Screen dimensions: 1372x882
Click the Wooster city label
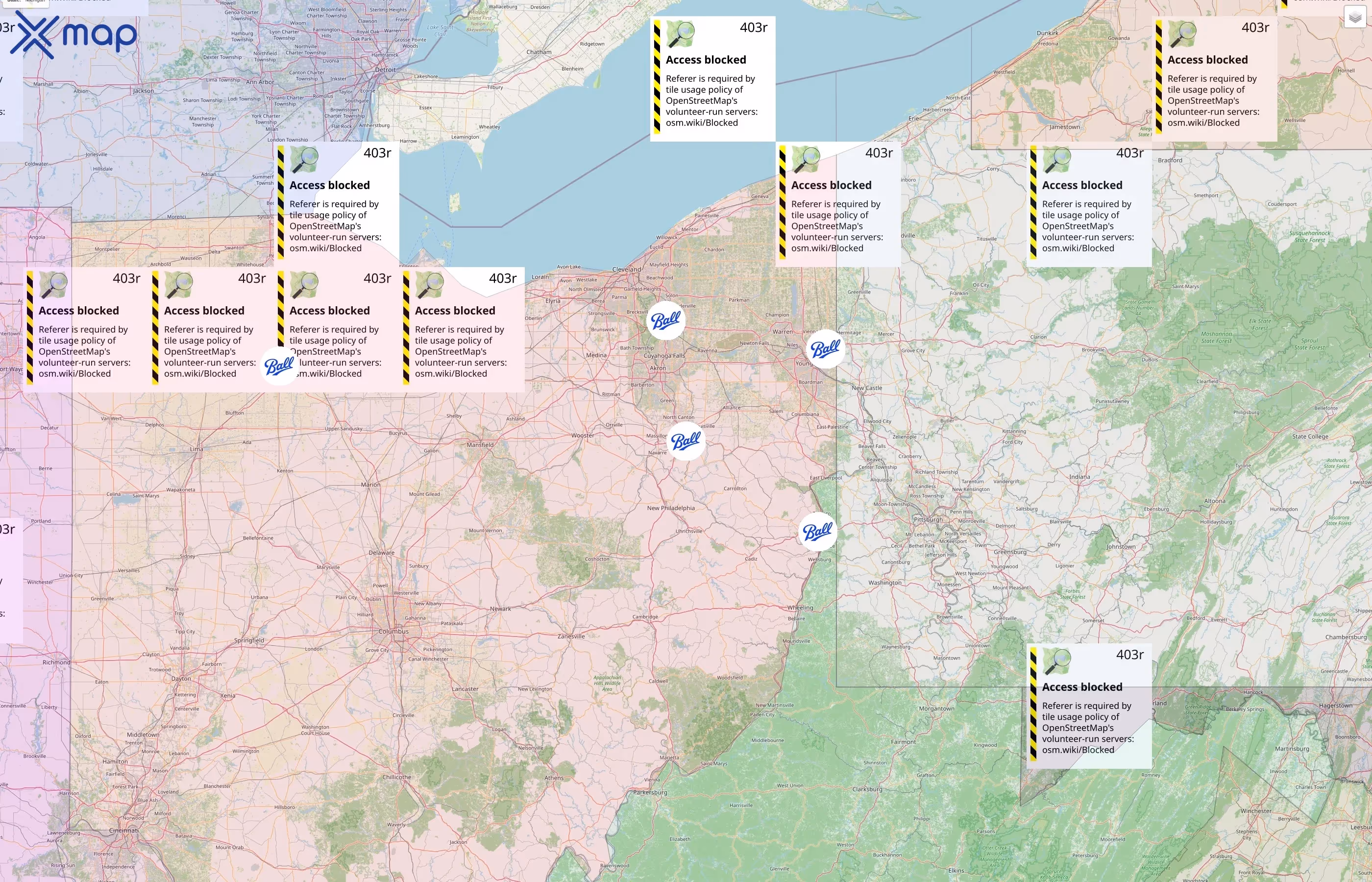[x=582, y=436]
